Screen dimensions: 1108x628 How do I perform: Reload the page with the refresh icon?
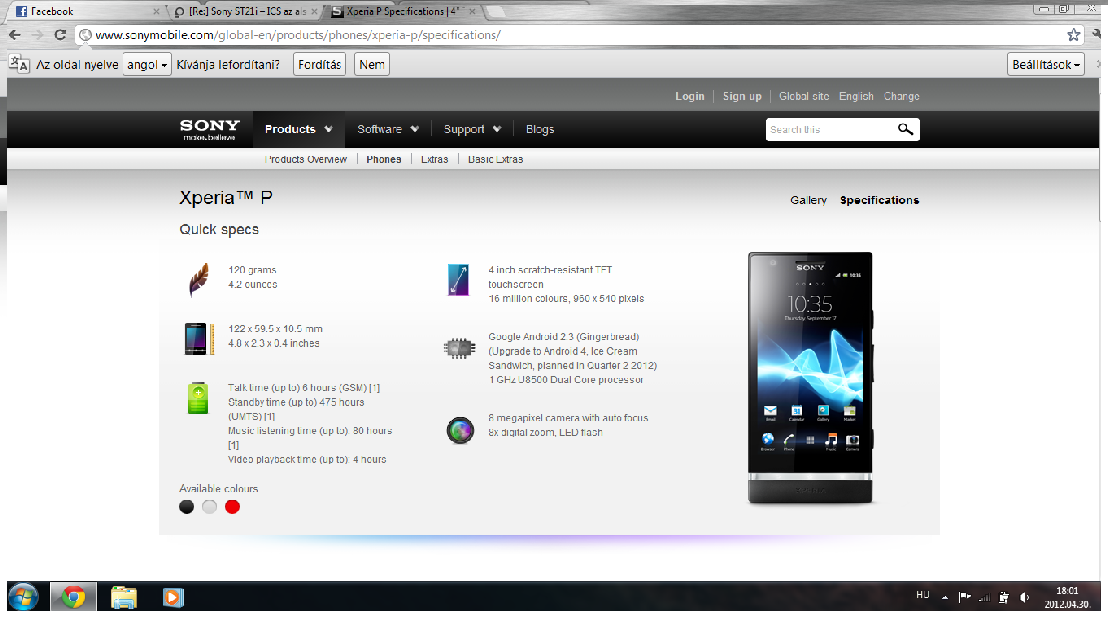pyautogui.click(x=60, y=35)
